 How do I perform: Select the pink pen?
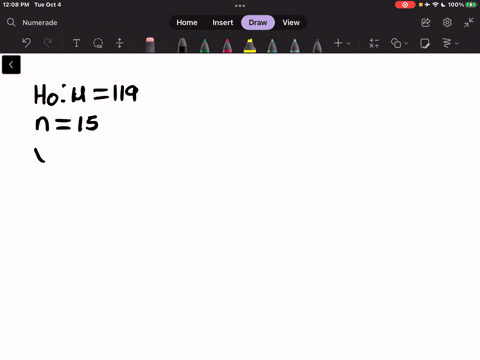click(227, 46)
